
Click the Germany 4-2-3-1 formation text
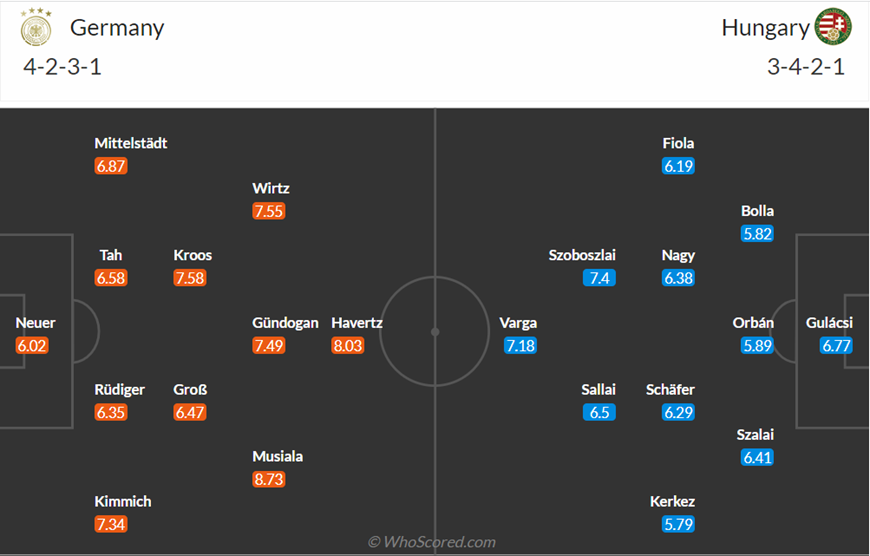pyautogui.click(x=62, y=67)
